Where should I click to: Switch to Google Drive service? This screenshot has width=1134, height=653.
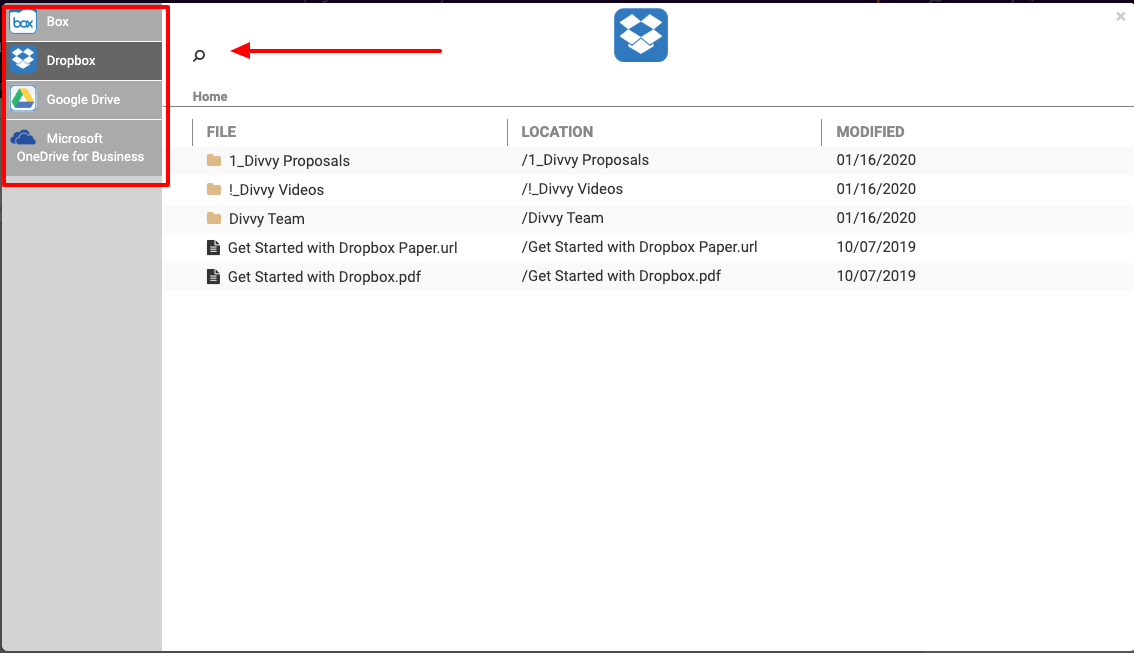click(84, 100)
